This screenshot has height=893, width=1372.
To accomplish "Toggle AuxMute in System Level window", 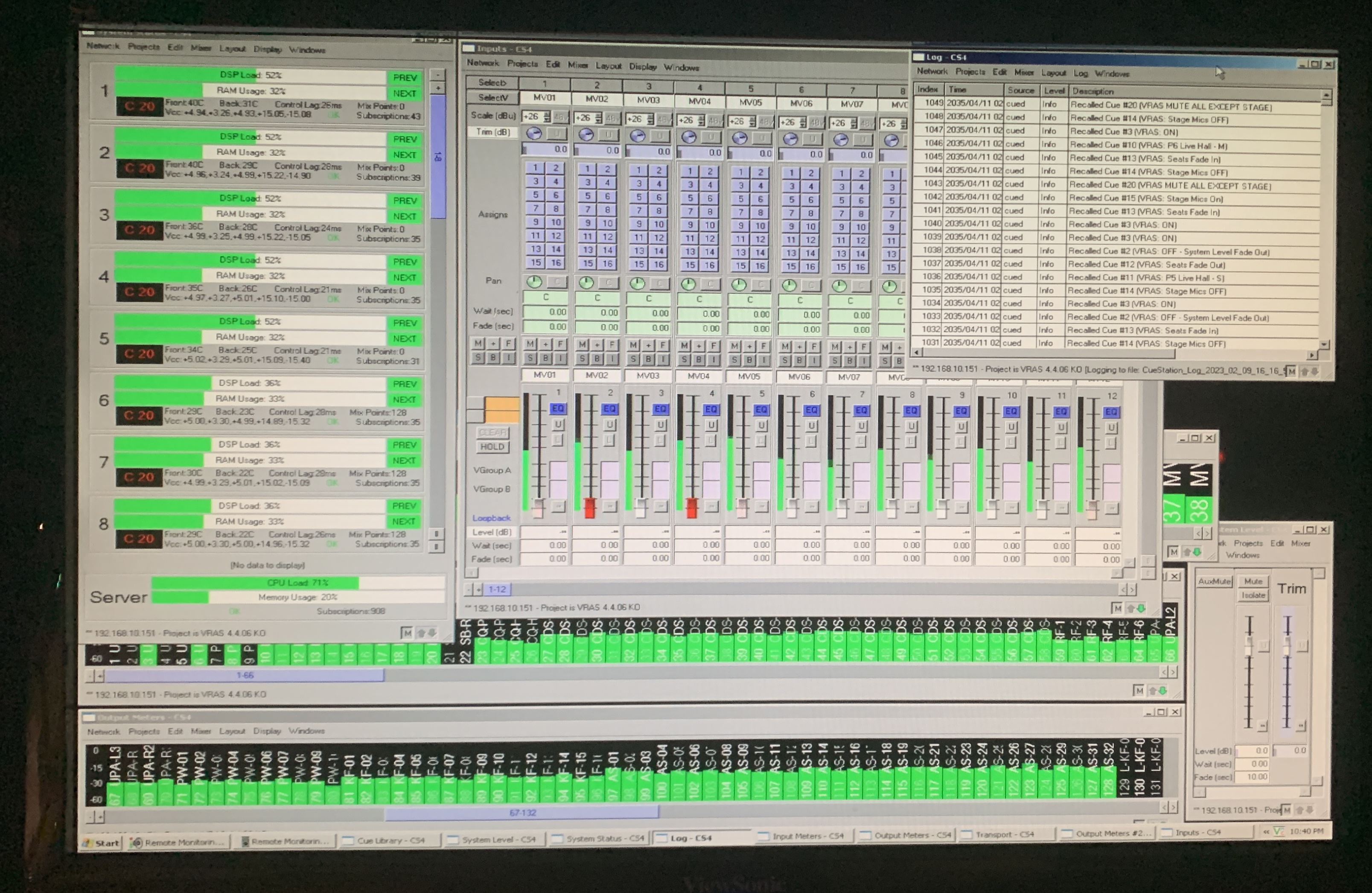I will pos(1214,581).
